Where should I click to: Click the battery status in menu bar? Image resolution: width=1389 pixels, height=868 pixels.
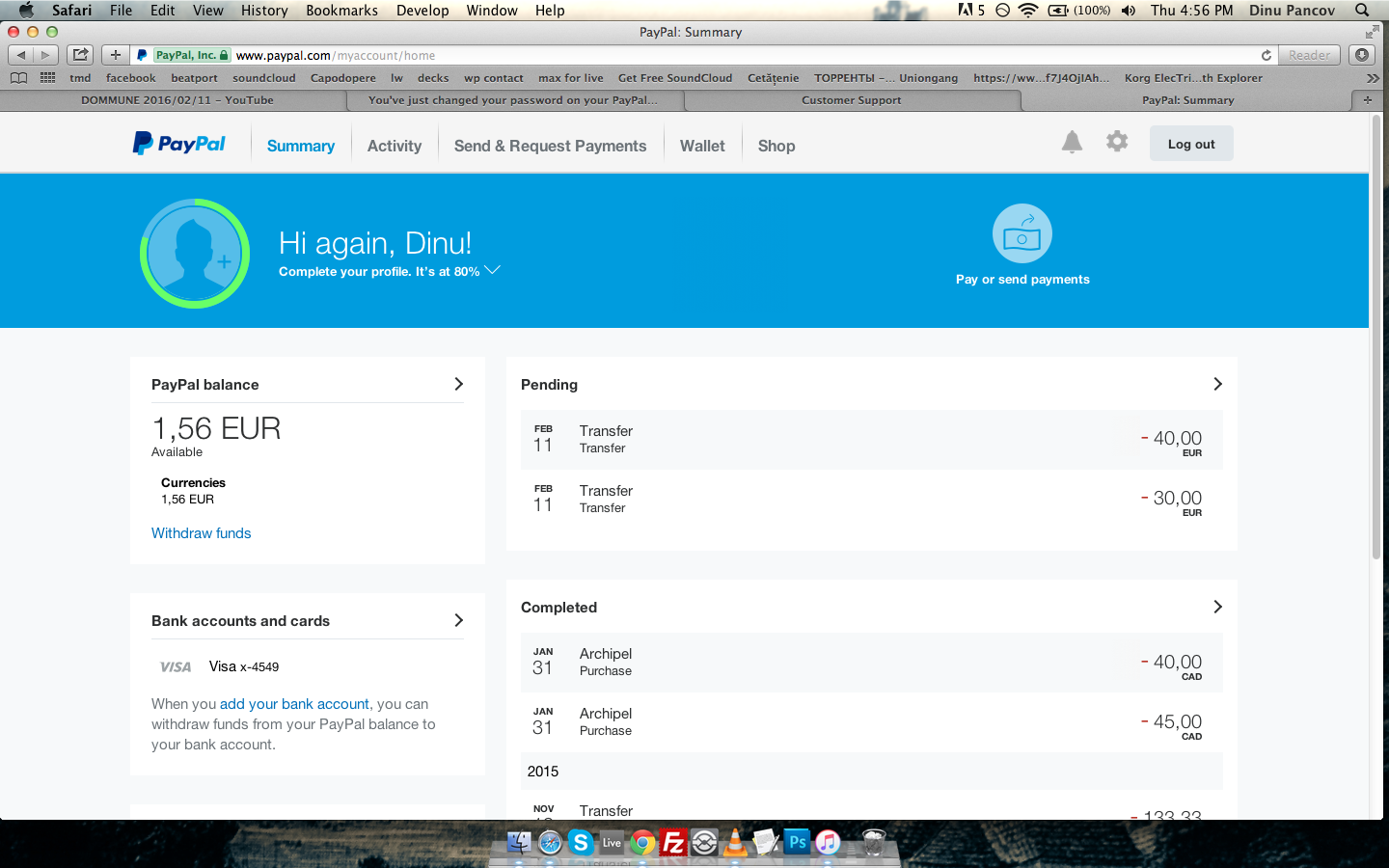pyautogui.click(x=1078, y=10)
